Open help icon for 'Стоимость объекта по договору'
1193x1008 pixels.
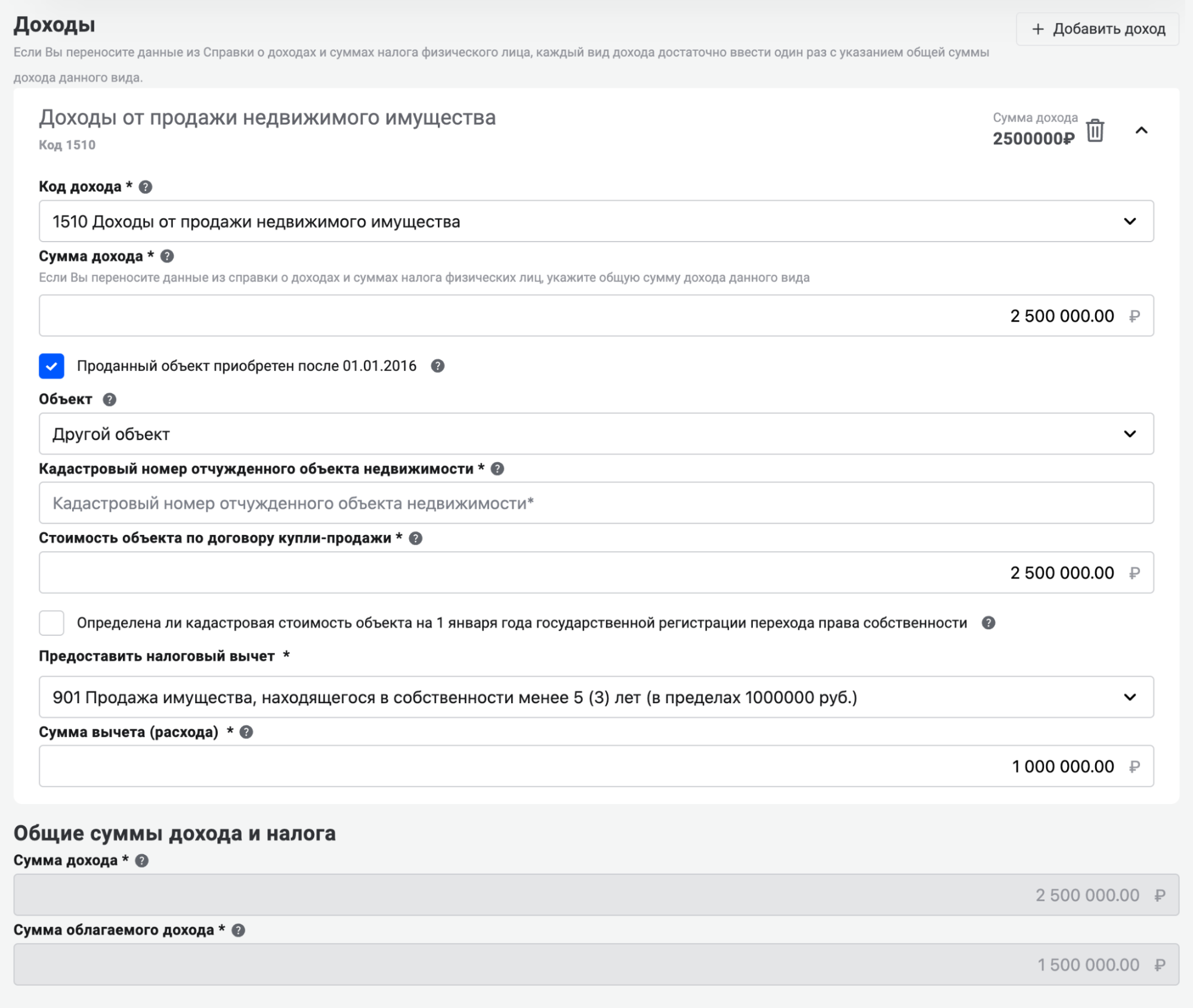click(415, 538)
